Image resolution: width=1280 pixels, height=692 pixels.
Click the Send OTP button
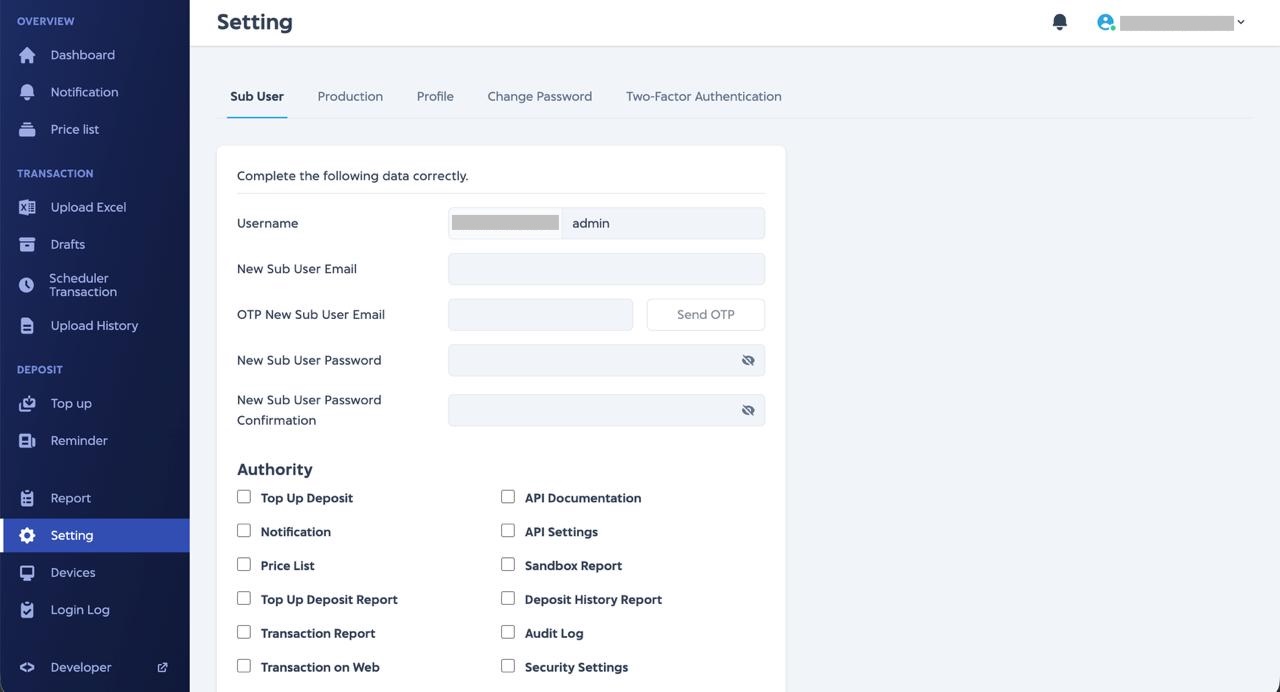pos(705,314)
